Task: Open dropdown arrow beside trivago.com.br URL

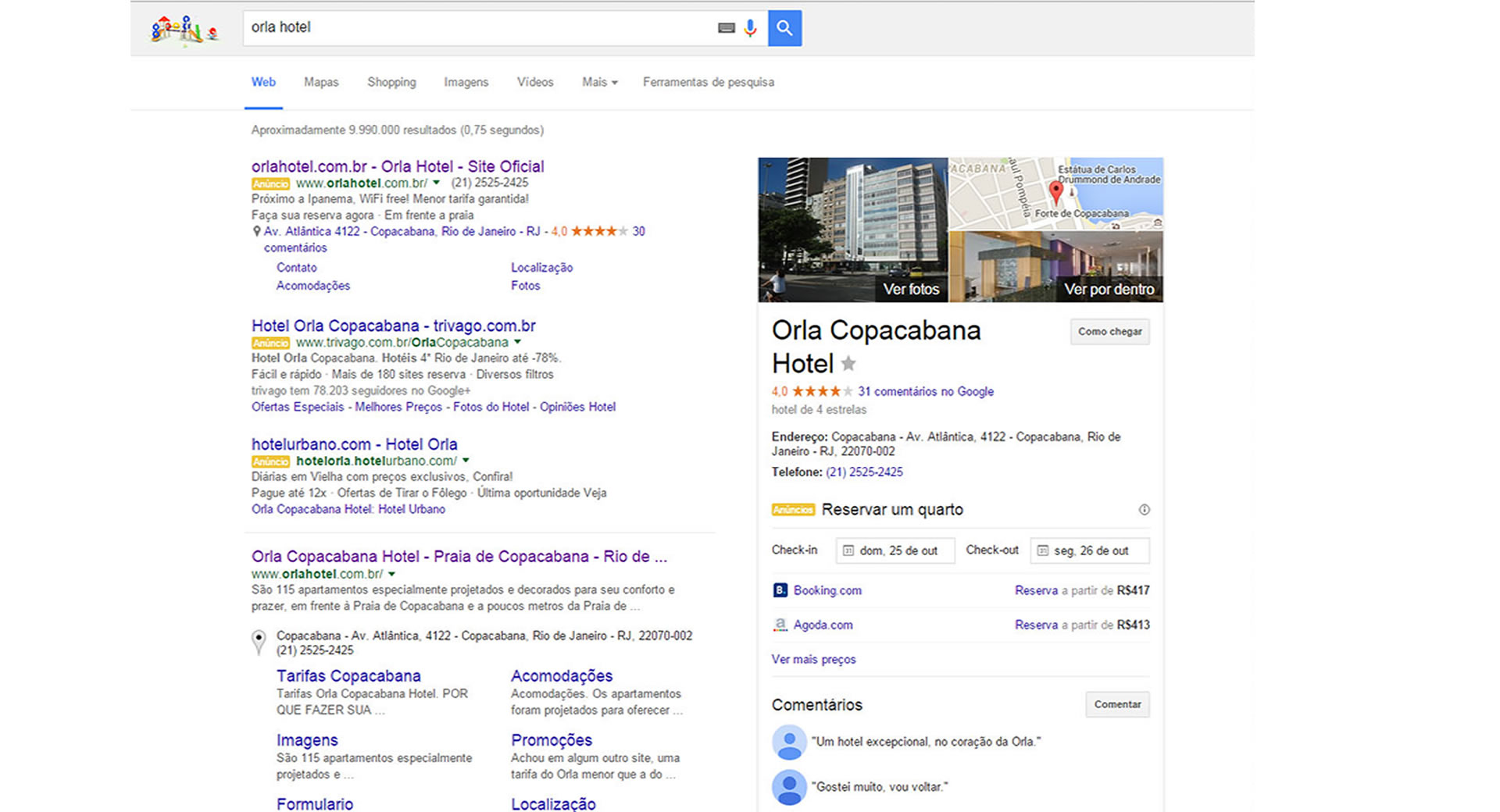Action: coord(517,342)
